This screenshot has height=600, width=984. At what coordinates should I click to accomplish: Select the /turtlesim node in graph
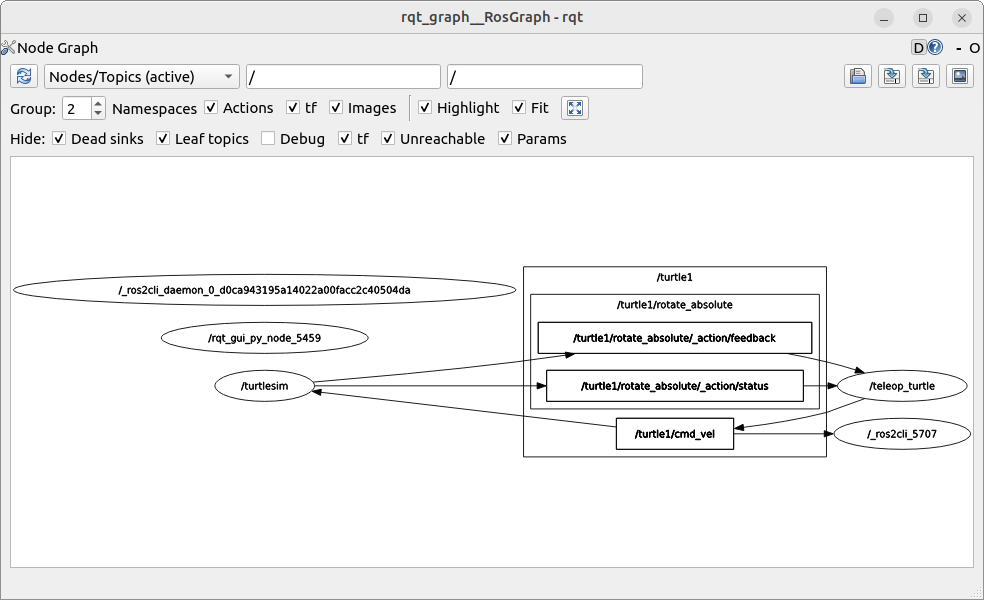click(265, 386)
